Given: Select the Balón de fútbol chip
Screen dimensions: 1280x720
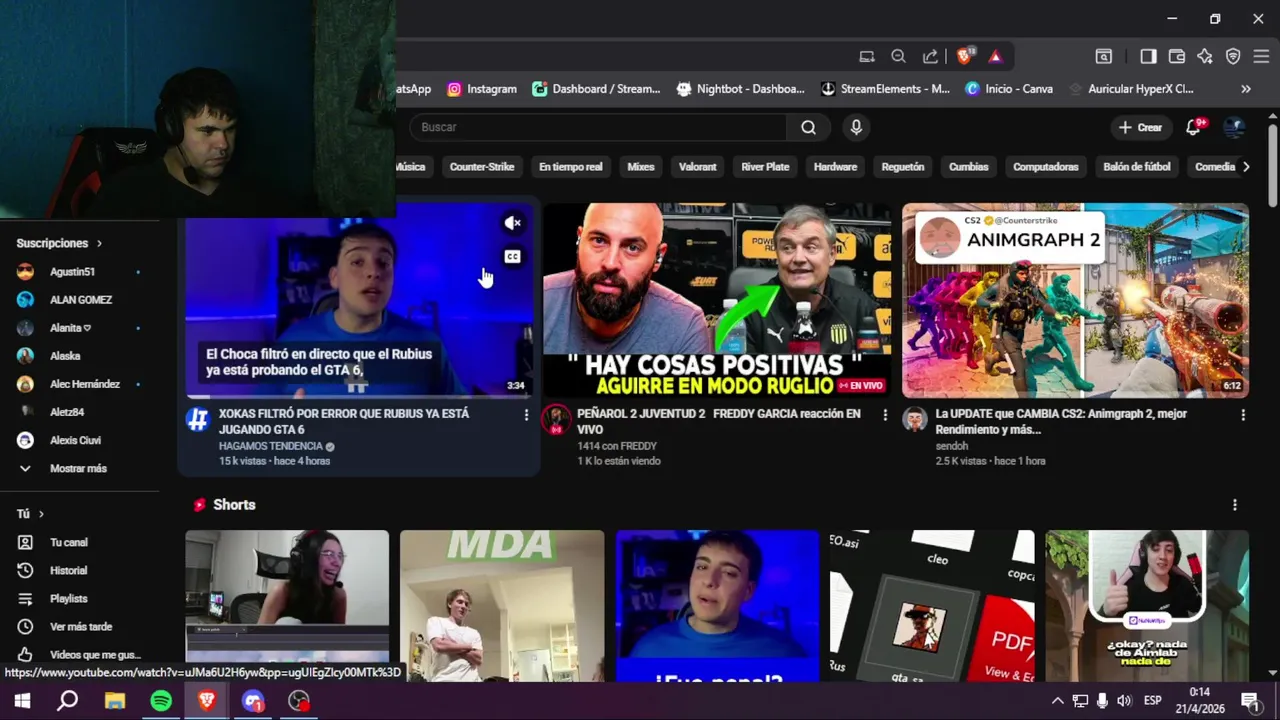Looking at the screenshot, I should click(x=1137, y=167).
